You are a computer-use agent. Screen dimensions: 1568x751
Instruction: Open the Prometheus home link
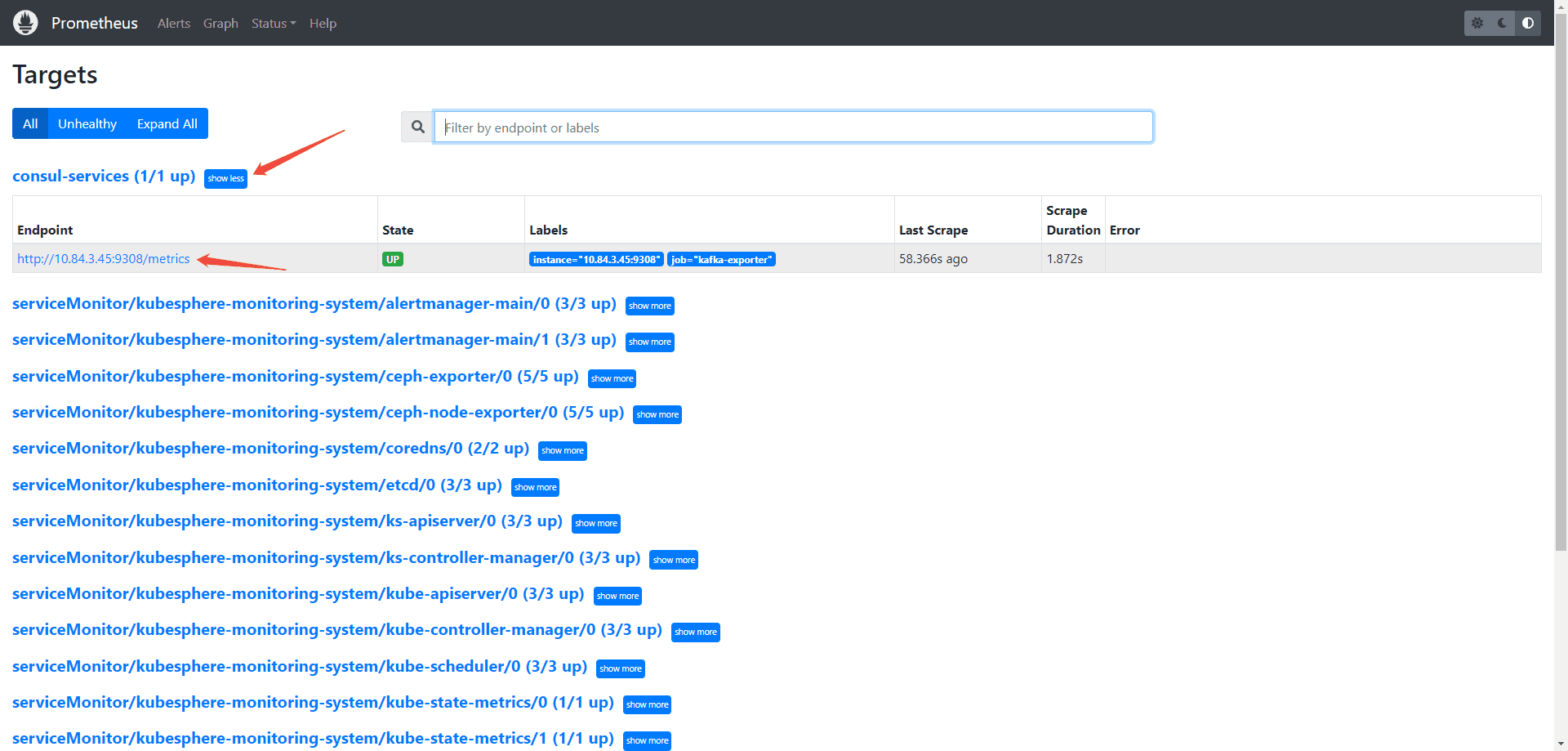(95, 23)
